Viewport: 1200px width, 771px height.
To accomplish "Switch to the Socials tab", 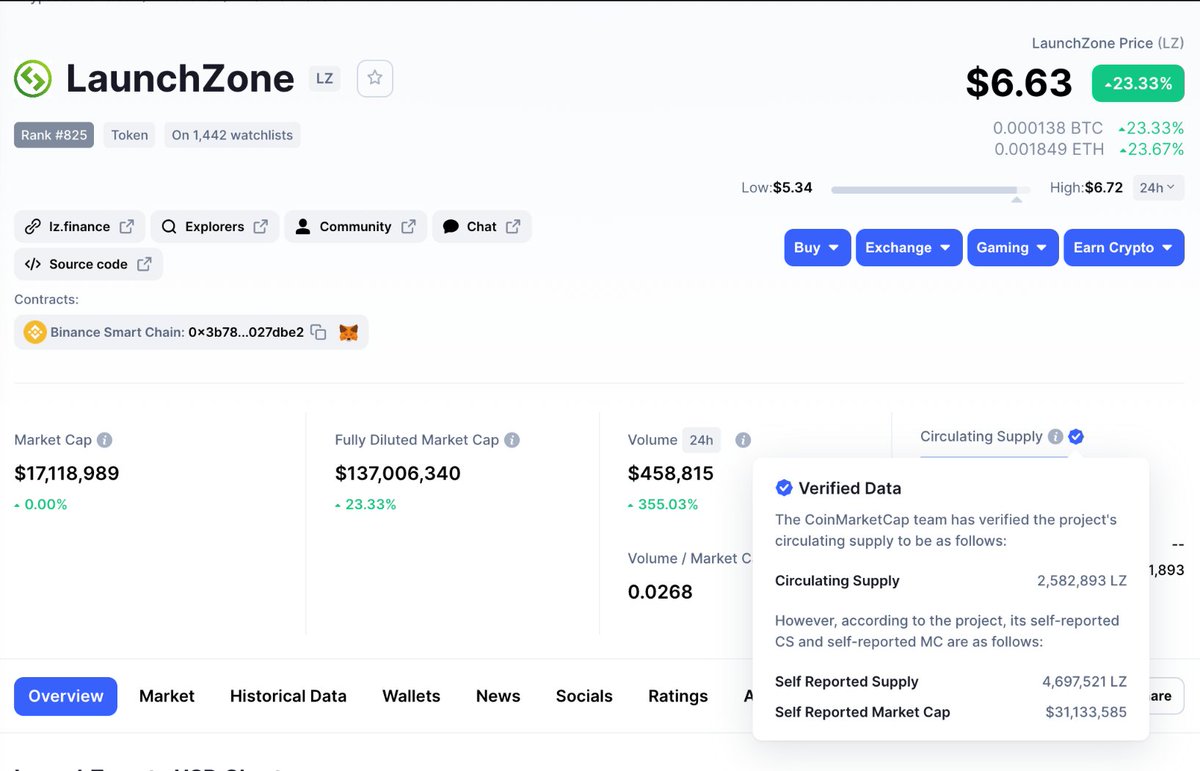I will 584,696.
